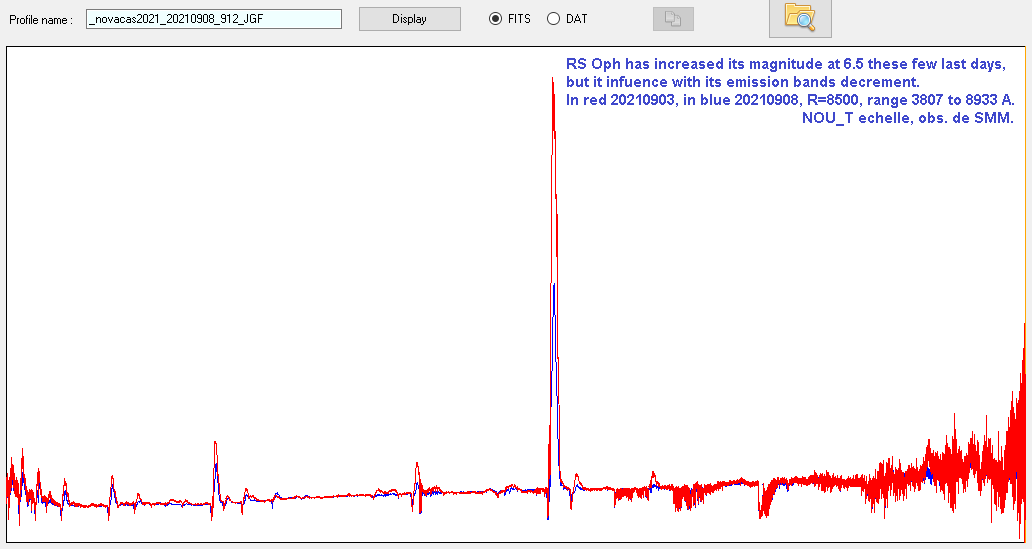
Task: Click the 'Profile name :' label
Action: click(x=40, y=20)
